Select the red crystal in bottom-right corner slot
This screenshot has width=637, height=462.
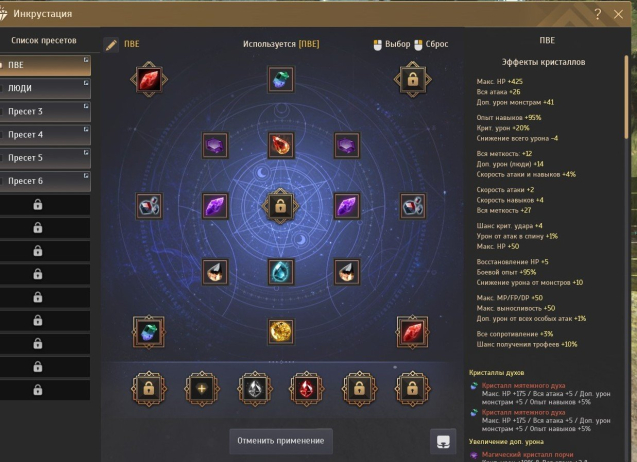(x=412, y=332)
